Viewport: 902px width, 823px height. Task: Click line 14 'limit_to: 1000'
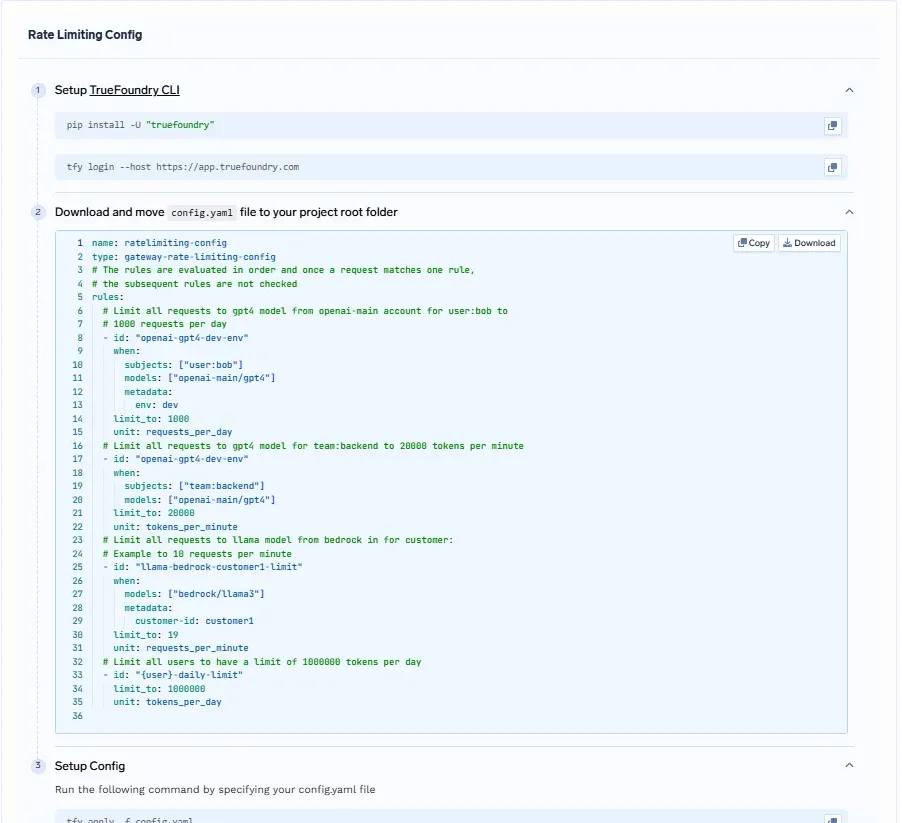pyautogui.click(x=151, y=419)
